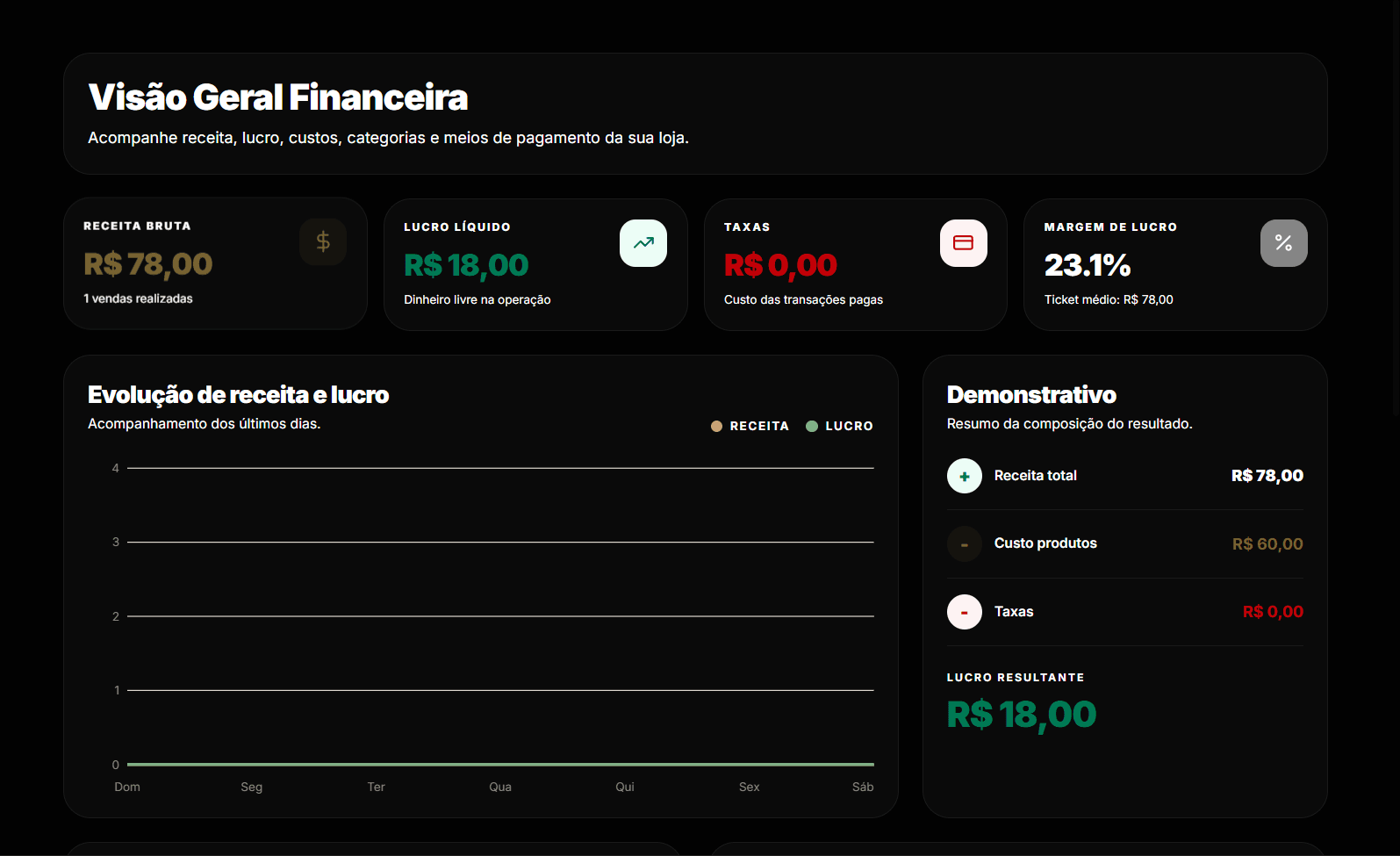This screenshot has width=1400, height=856.
Task: Click the trending-up arrow icon in Lucro Líquido
Action: pos(643,243)
